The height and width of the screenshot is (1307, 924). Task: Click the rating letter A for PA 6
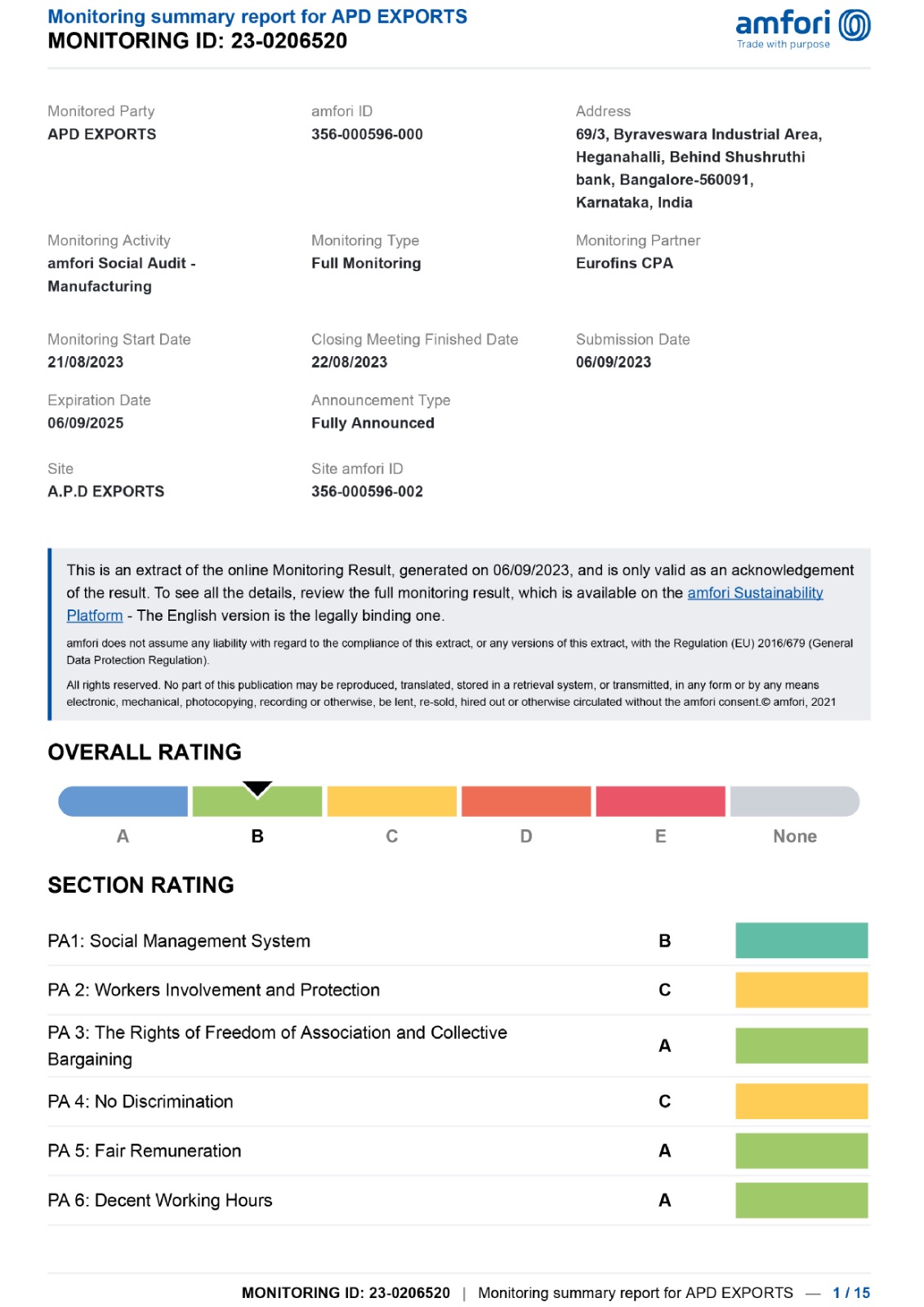pos(665,1201)
